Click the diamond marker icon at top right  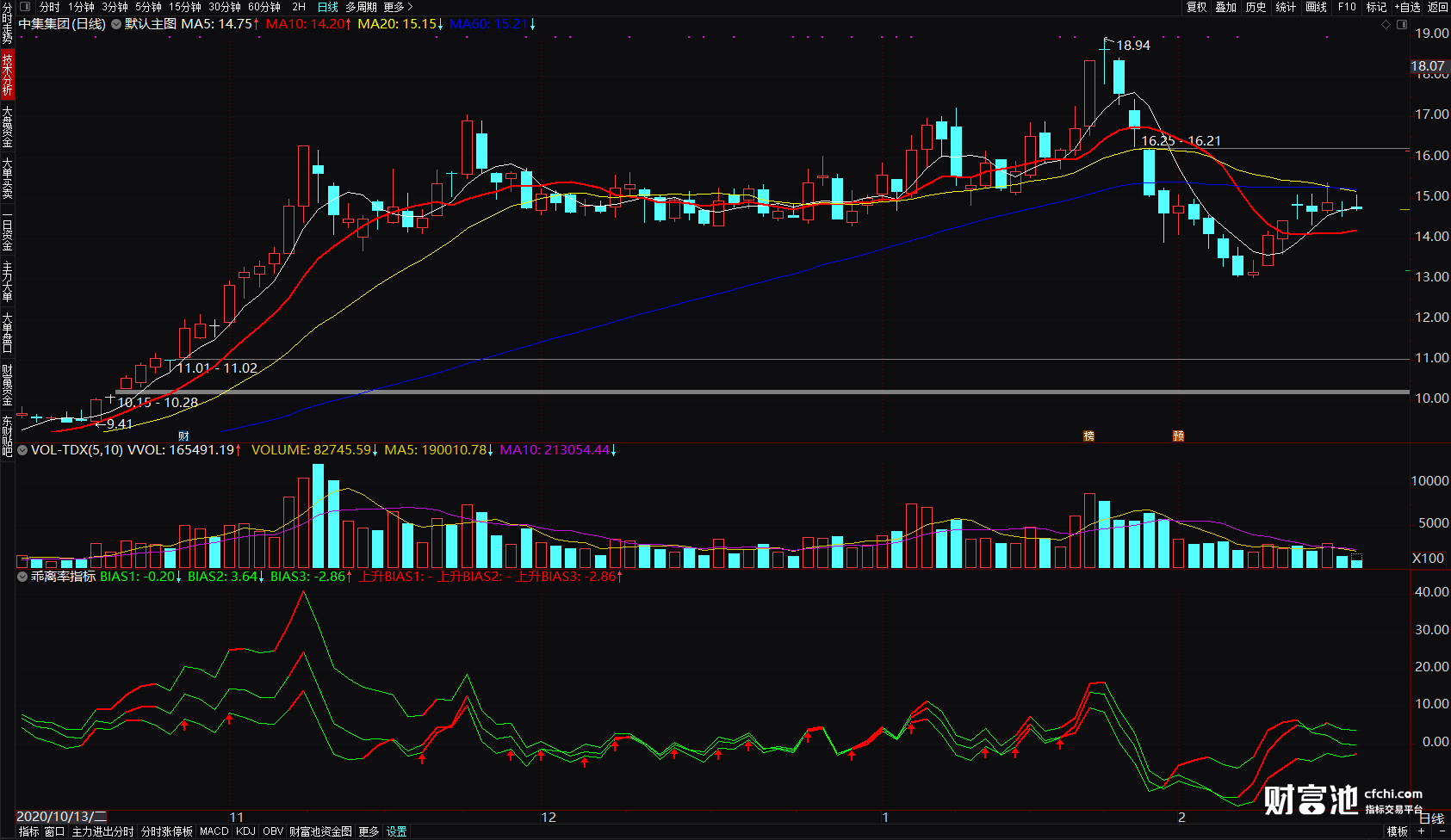click(1386, 25)
